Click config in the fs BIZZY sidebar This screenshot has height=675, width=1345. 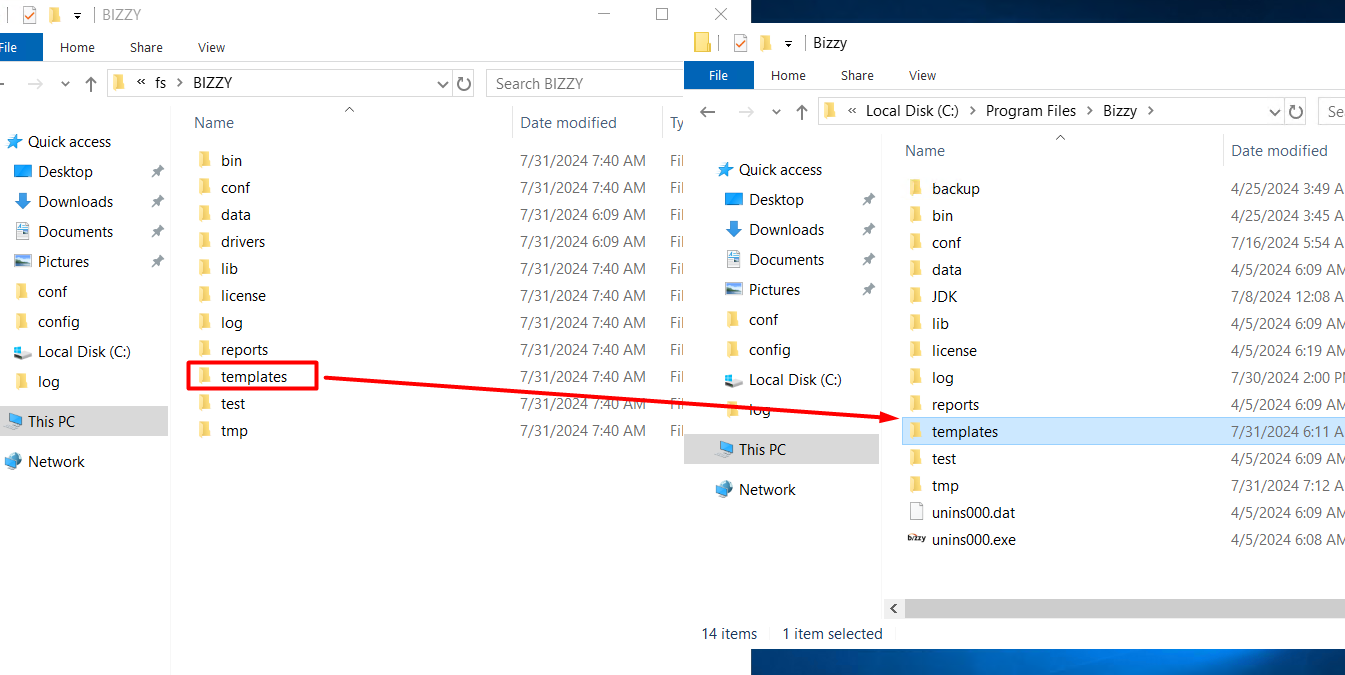tap(59, 322)
